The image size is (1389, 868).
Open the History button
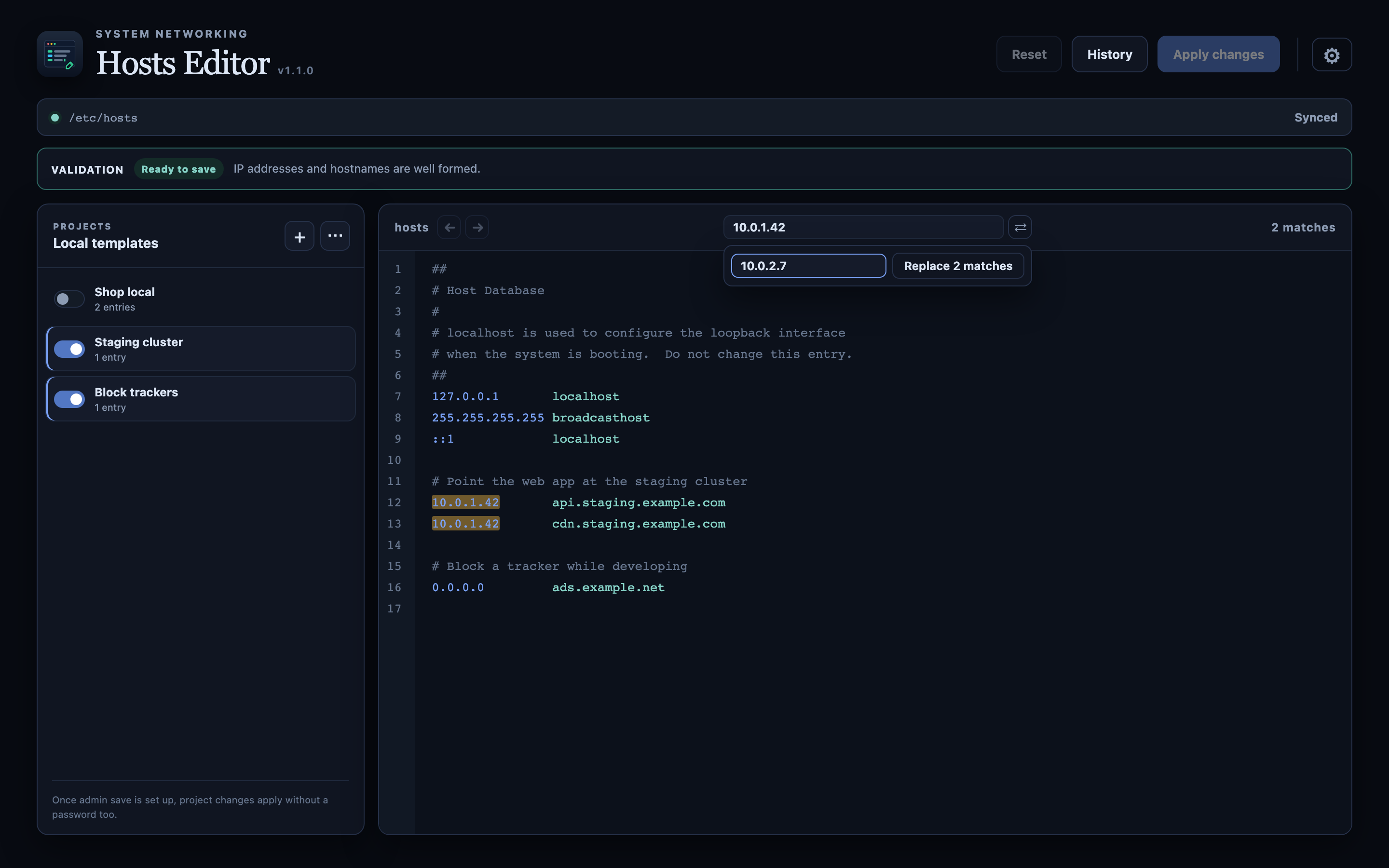tap(1109, 54)
